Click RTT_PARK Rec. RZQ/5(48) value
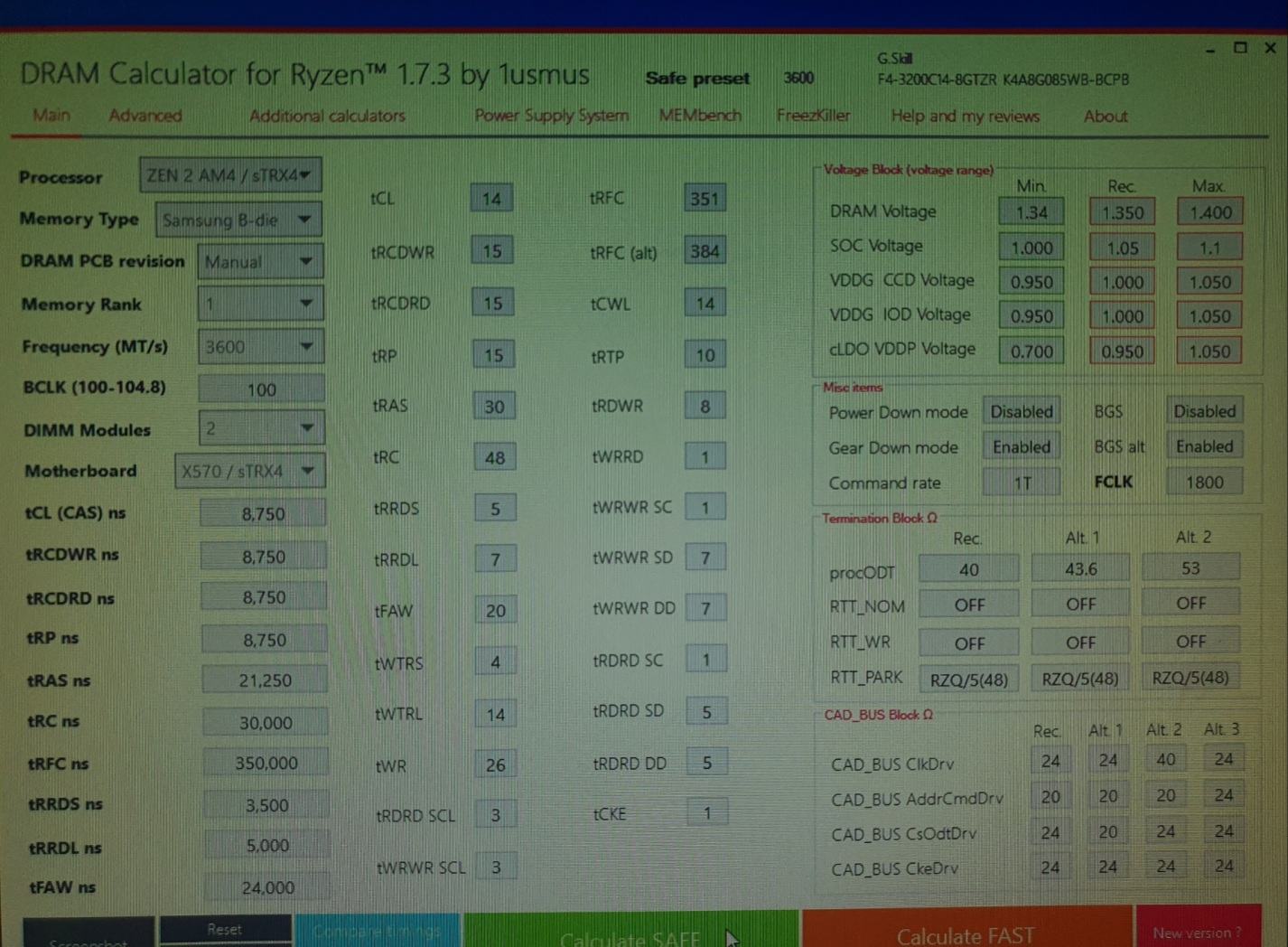Image resolution: width=1288 pixels, height=947 pixels. pos(969,679)
